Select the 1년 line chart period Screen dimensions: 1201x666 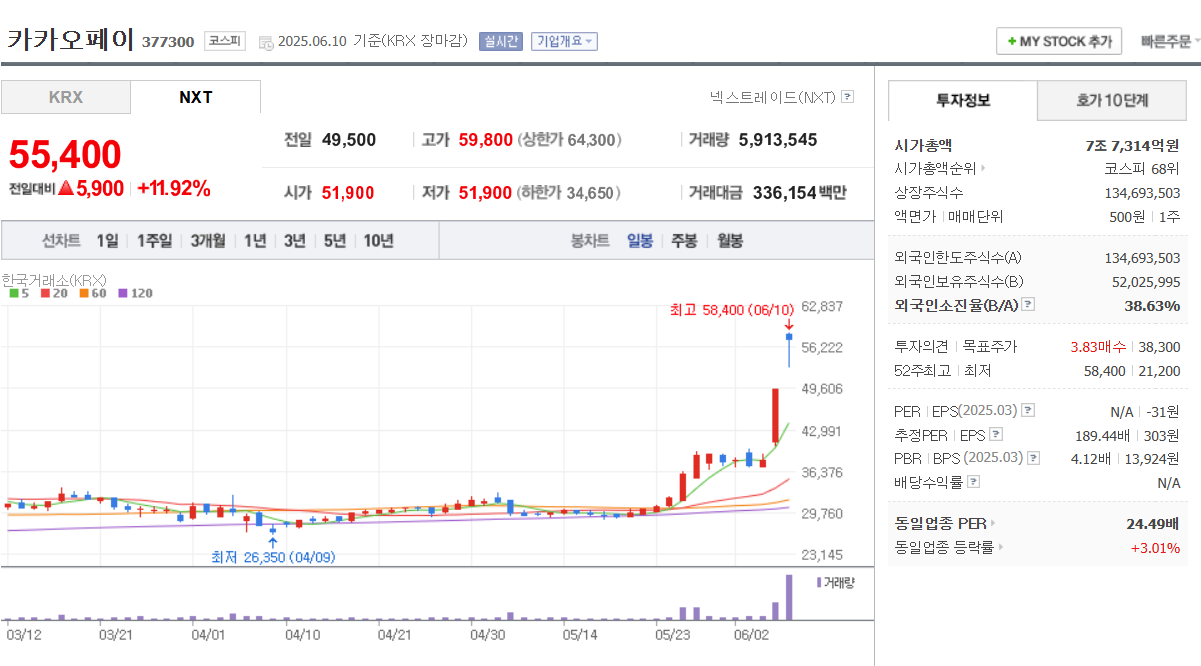pos(255,241)
